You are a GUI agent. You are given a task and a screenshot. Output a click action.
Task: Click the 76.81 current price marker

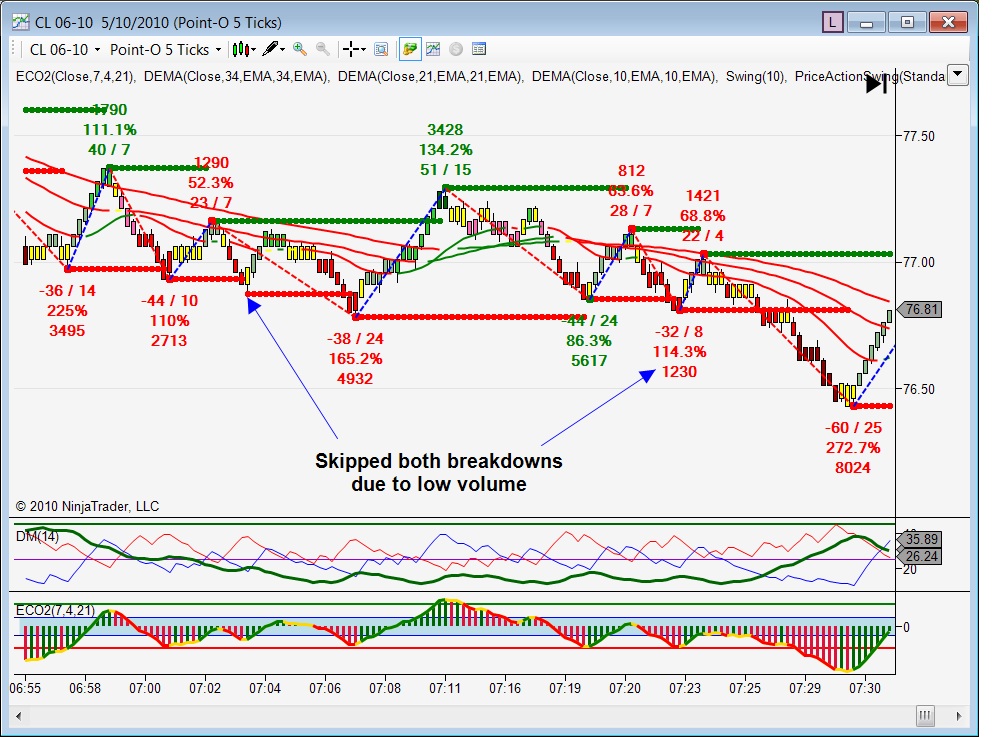pyautogui.click(x=920, y=309)
